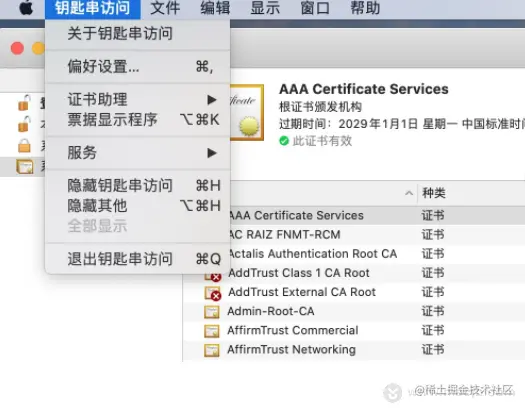Select the AffirmTrust Commercial row

354,330
